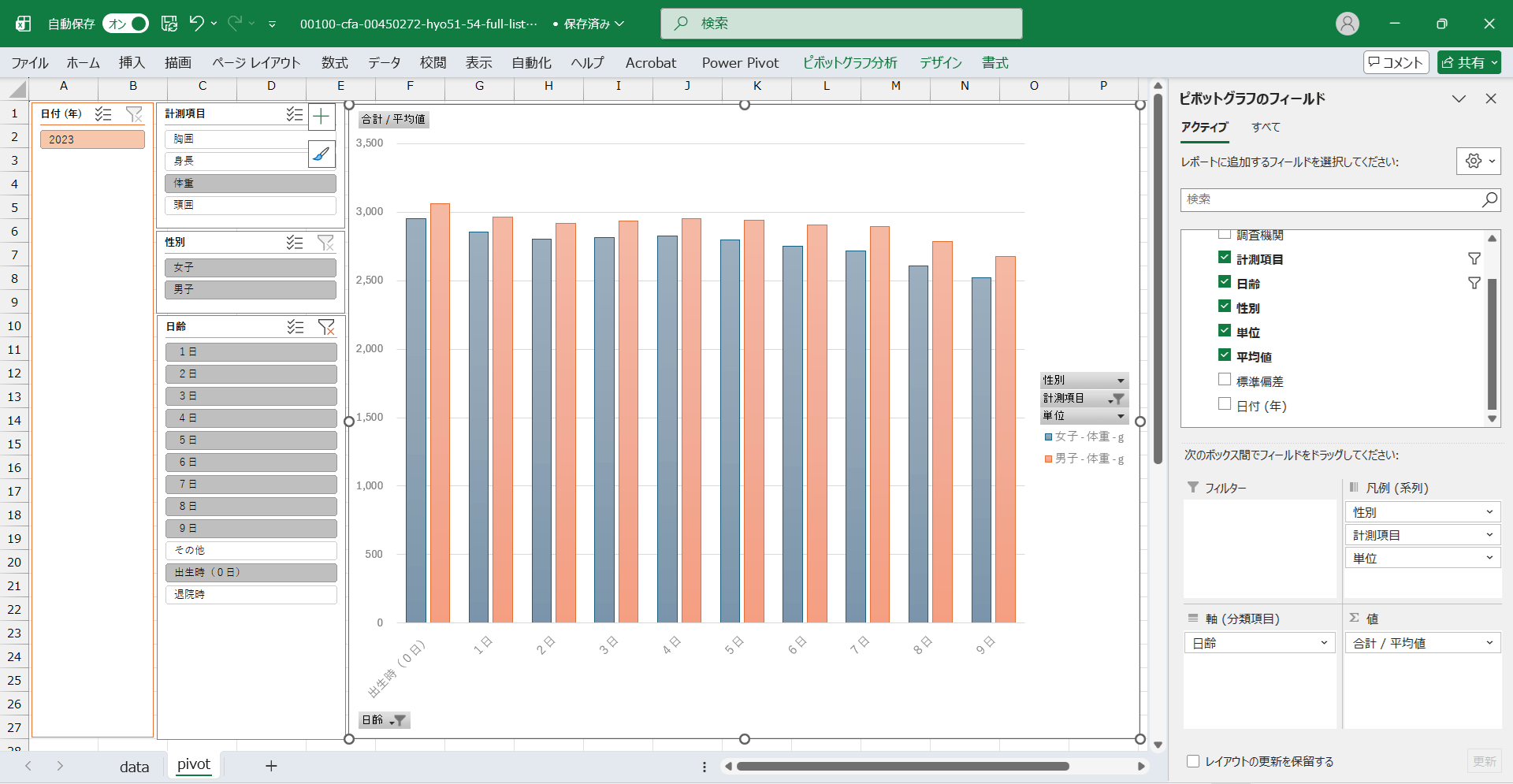Toggle the 自動保存 switch off

tap(126, 24)
